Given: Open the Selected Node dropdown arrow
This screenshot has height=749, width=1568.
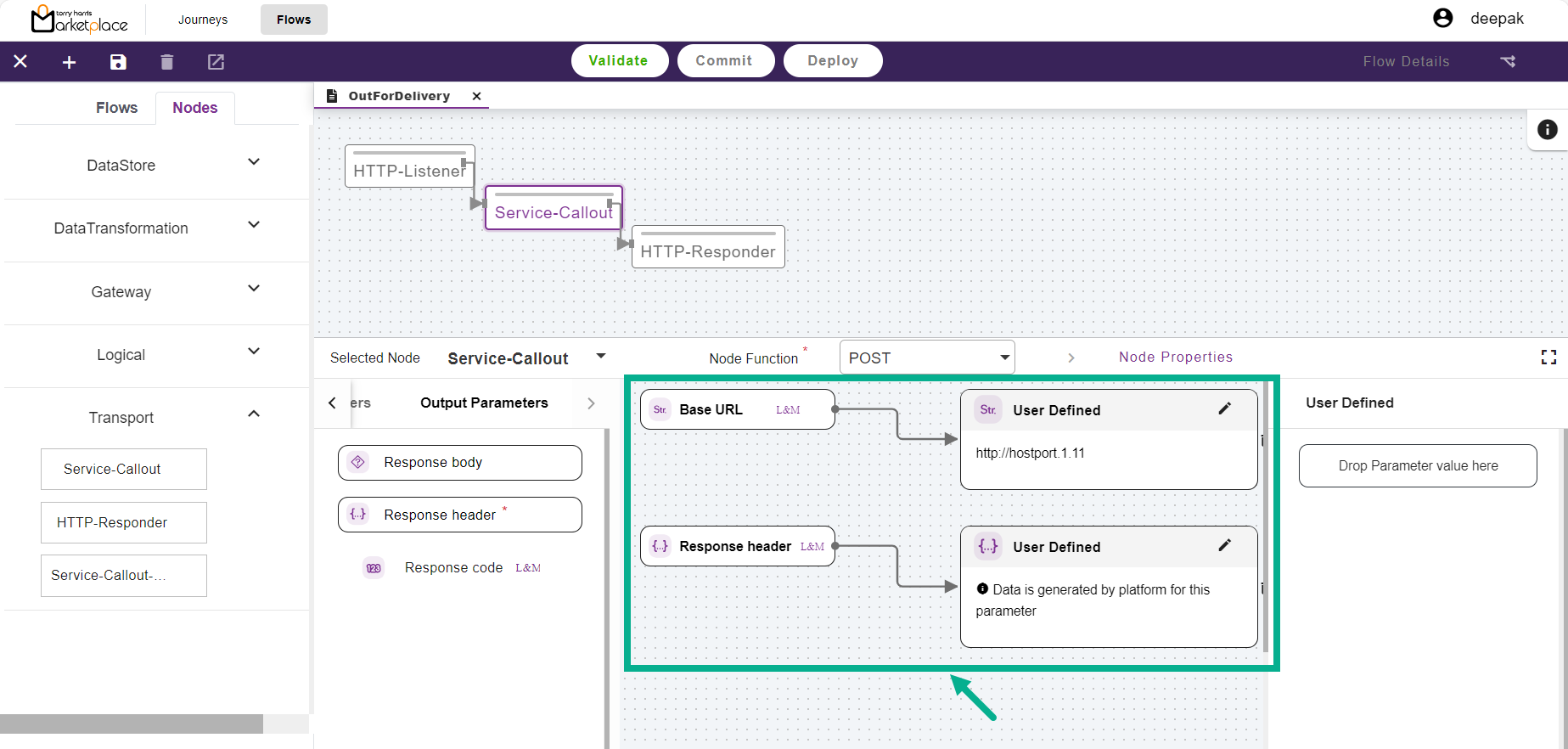Looking at the screenshot, I should [x=601, y=357].
